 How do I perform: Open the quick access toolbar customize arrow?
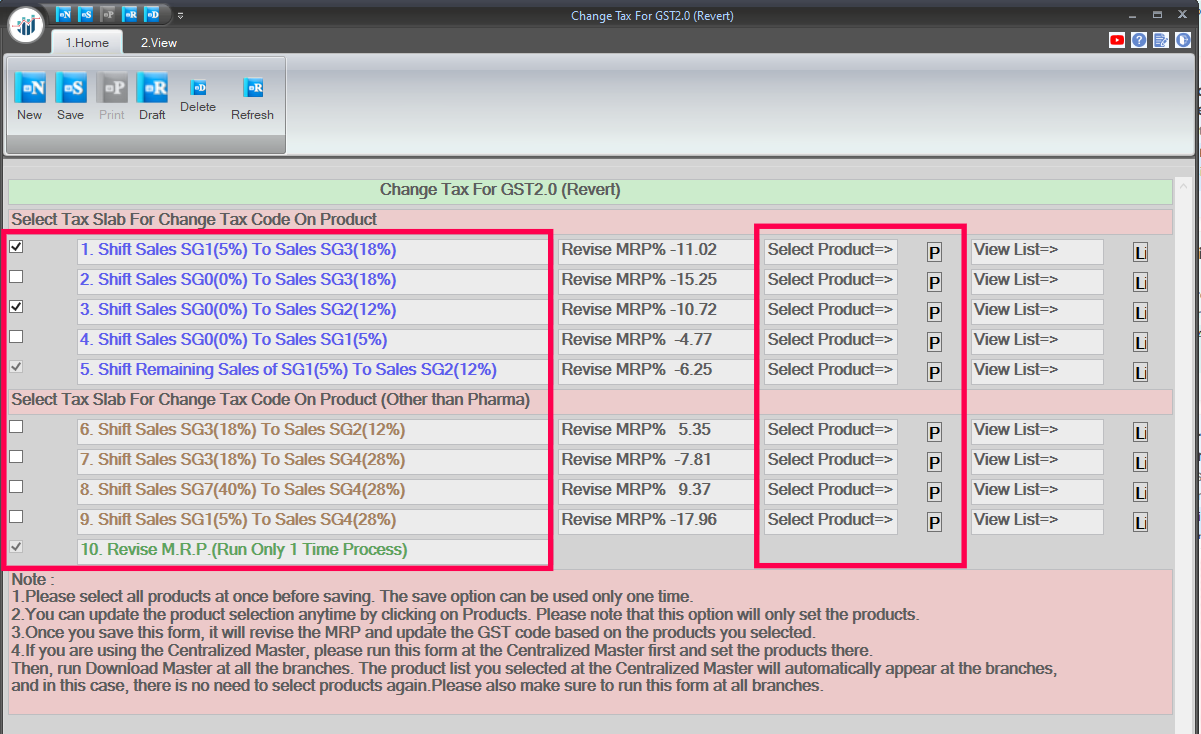point(180,15)
